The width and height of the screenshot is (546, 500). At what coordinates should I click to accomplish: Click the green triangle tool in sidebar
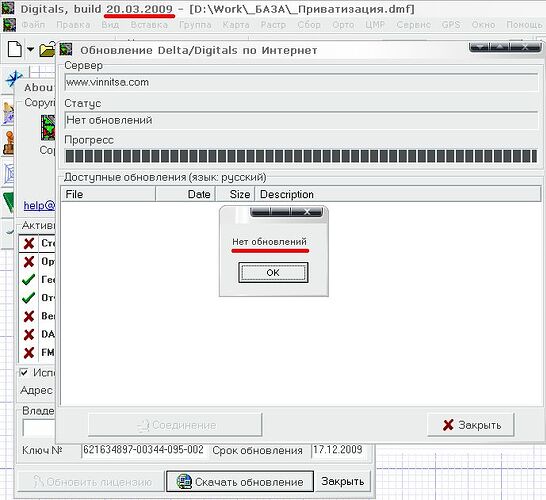(x=9, y=202)
